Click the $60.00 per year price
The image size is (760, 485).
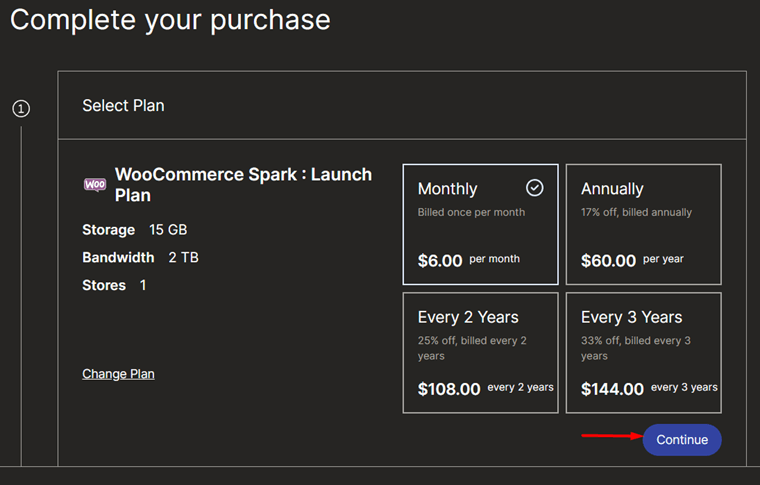[x=632, y=261]
